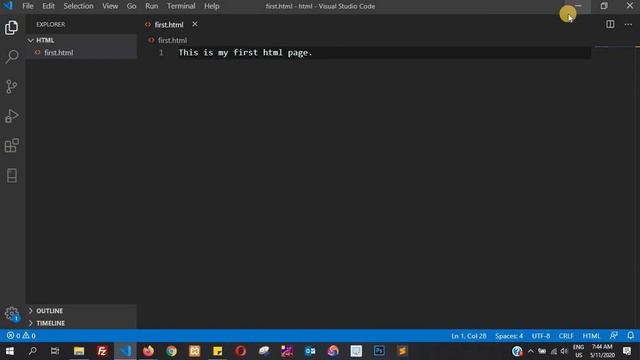This screenshot has width=640, height=360.
Task: Open the Help menu
Action: coord(211,6)
